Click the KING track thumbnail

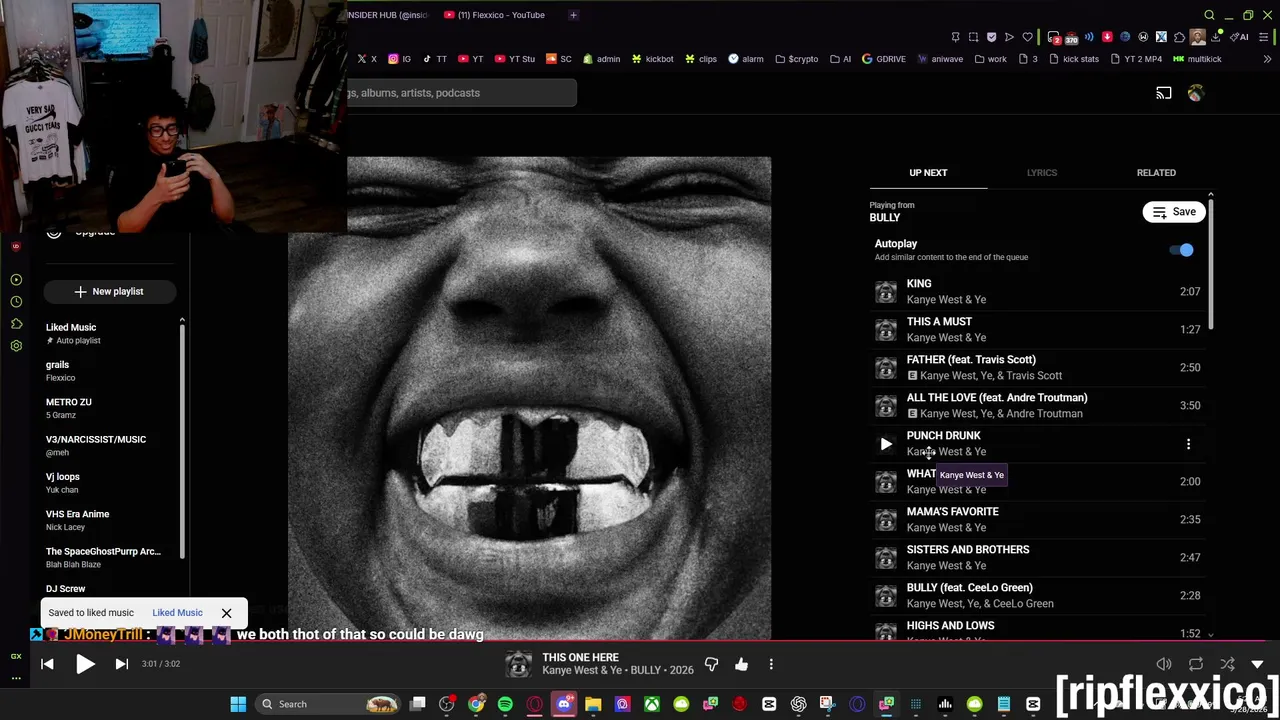[x=886, y=292]
